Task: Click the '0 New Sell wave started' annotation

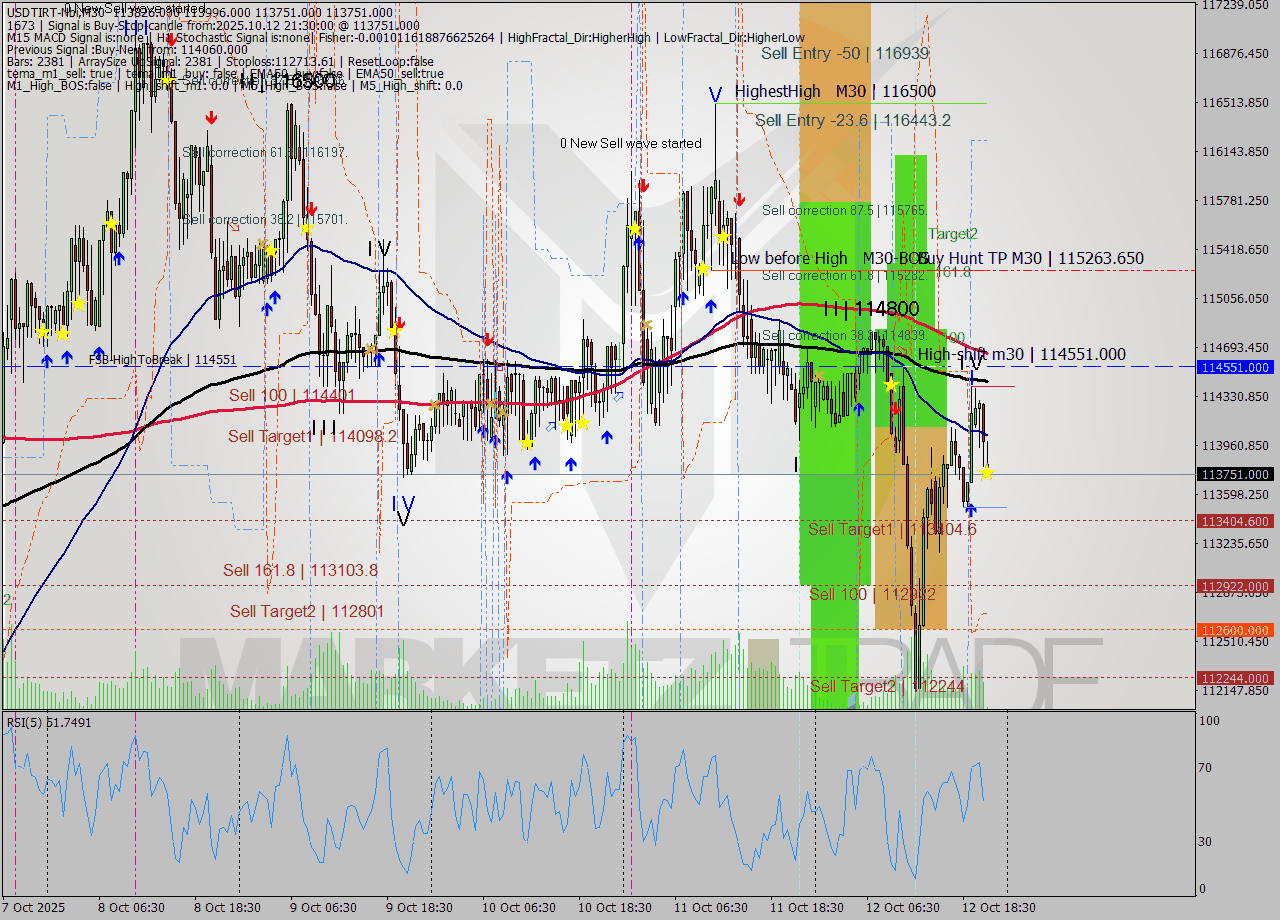Action: click(632, 143)
